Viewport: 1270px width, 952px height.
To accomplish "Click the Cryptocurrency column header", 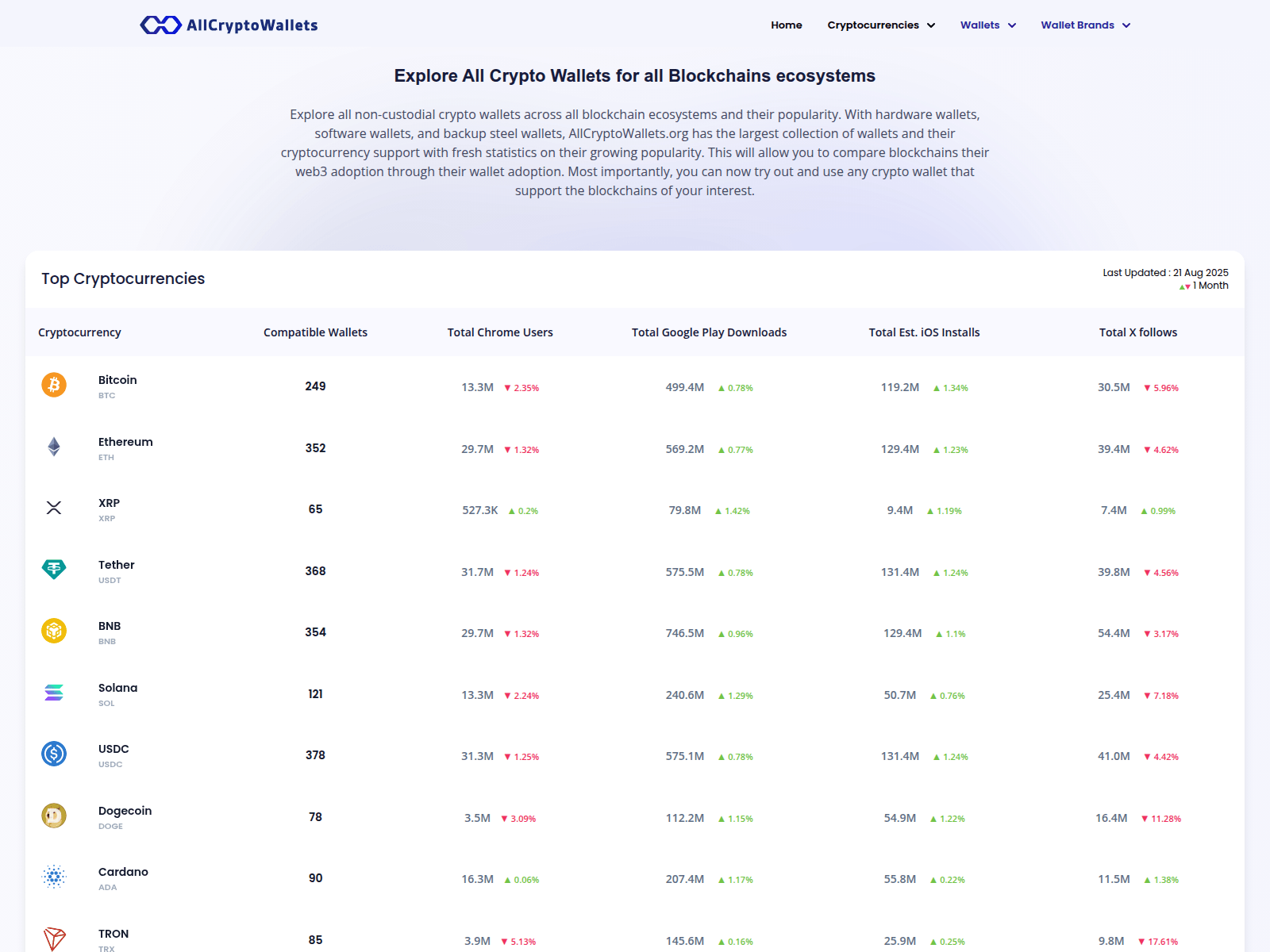I will [x=79, y=332].
